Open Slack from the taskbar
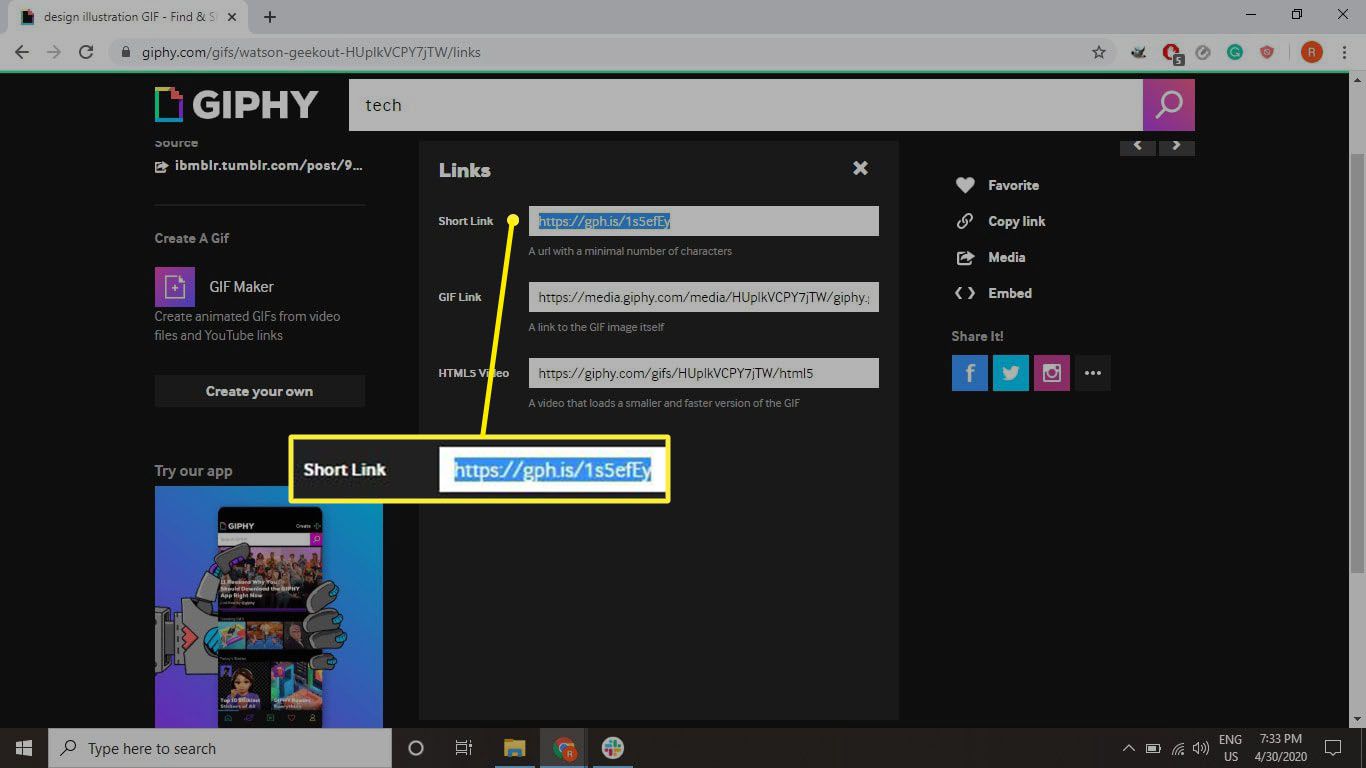 tap(613, 748)
